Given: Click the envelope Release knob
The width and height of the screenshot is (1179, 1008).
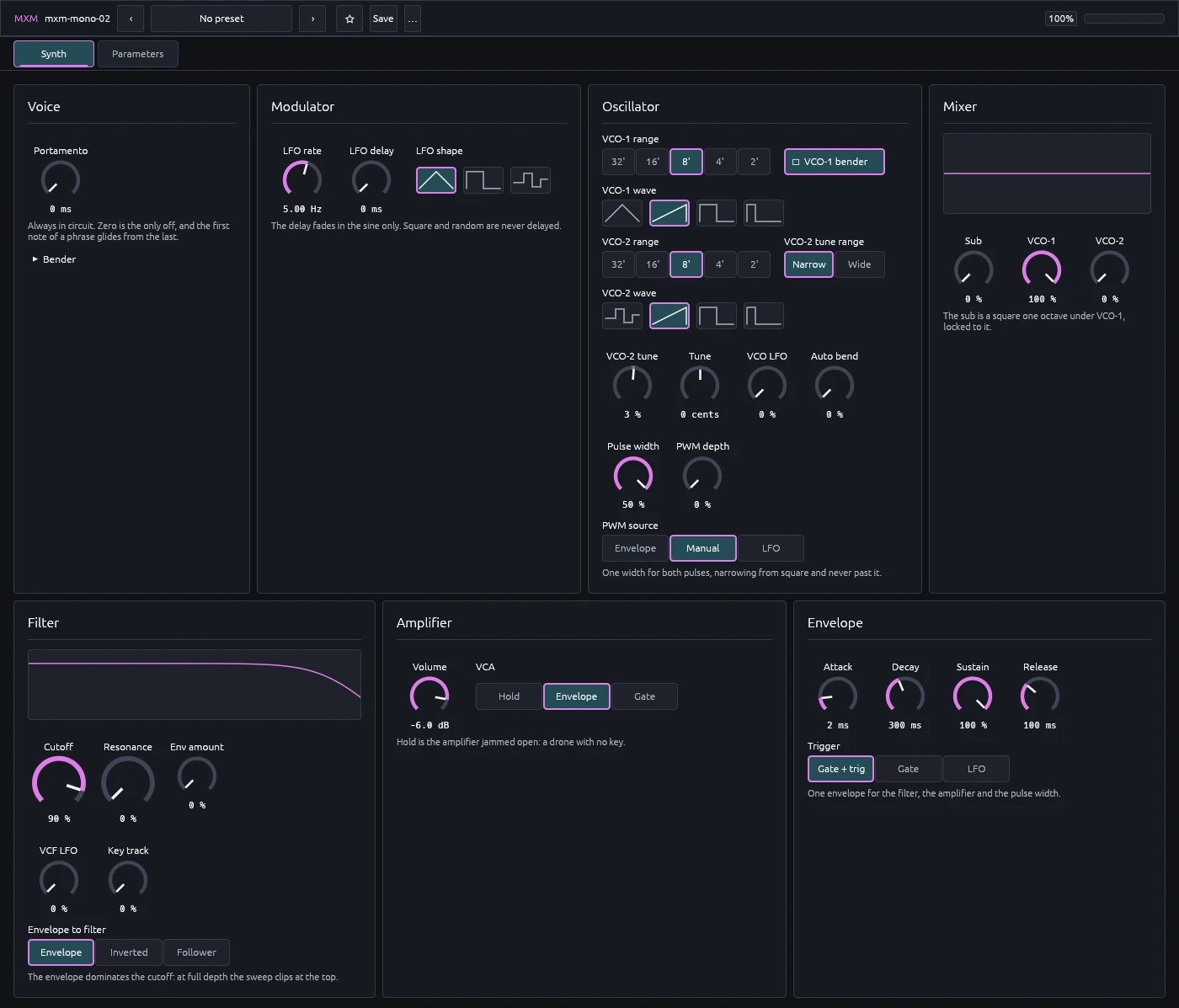Looking at the screenshot, I should [1040, 696].
